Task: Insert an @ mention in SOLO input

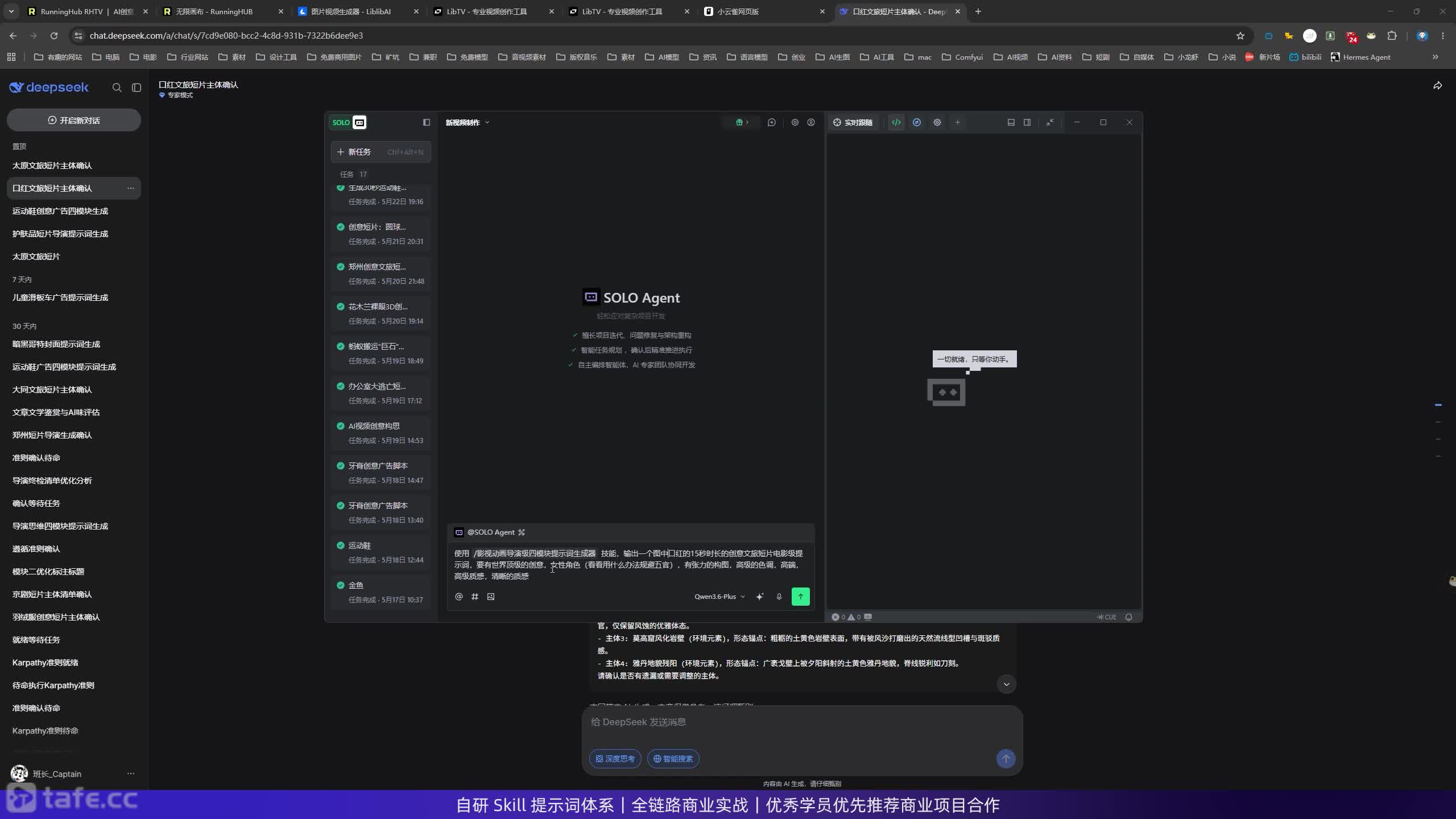Action: point(459,597)
